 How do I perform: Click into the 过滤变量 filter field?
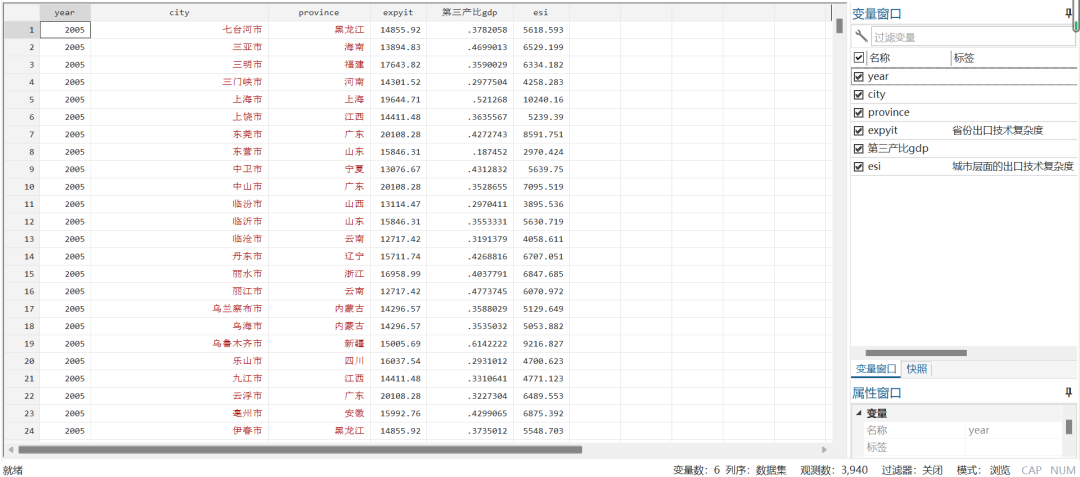tap(973, 37)
